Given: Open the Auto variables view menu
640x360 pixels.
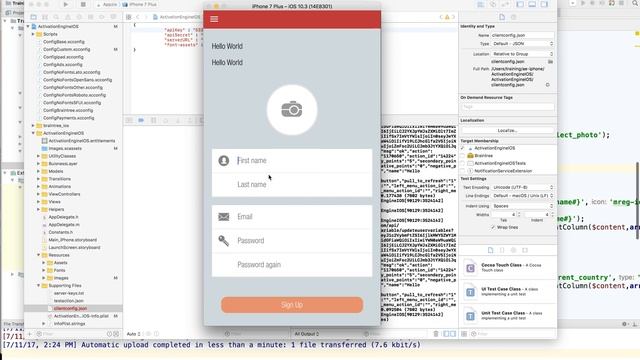Looking at the screenshot, I should coord(133,334).
